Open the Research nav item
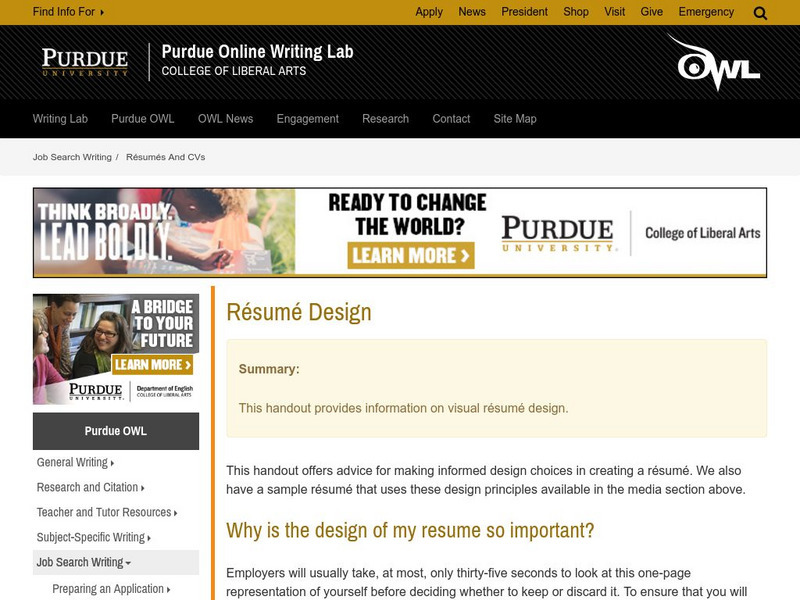The height and width of the screenshot is (600, 800). click(x=385, y=118)
